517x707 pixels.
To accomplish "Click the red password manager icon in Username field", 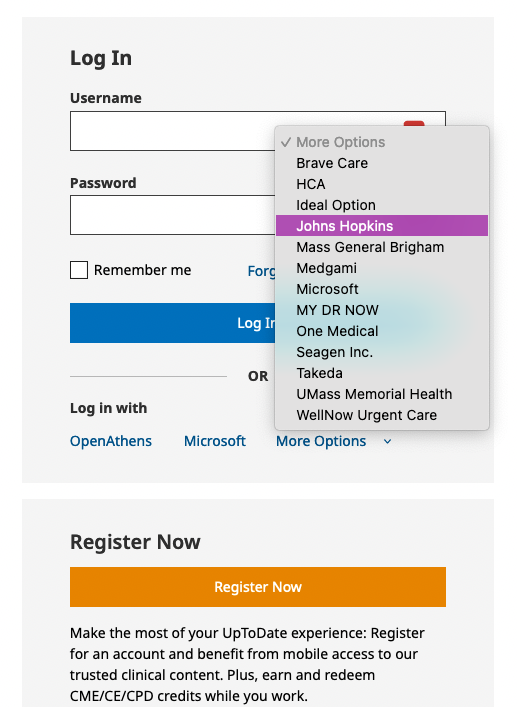I will pyautogui.click(x=414, y=124).
